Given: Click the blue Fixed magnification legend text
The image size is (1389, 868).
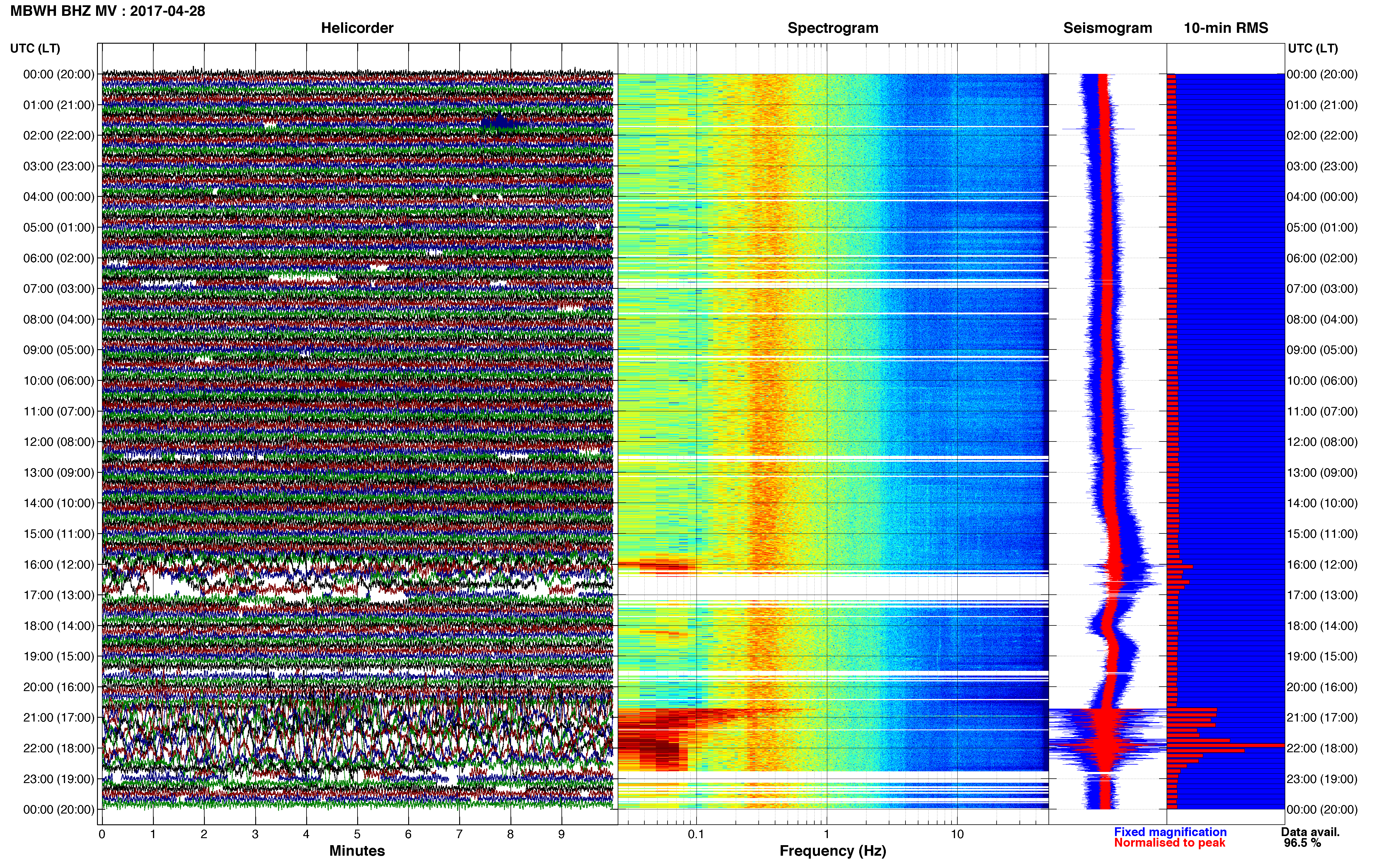Looking at the screenshot, I should 1170,832.
